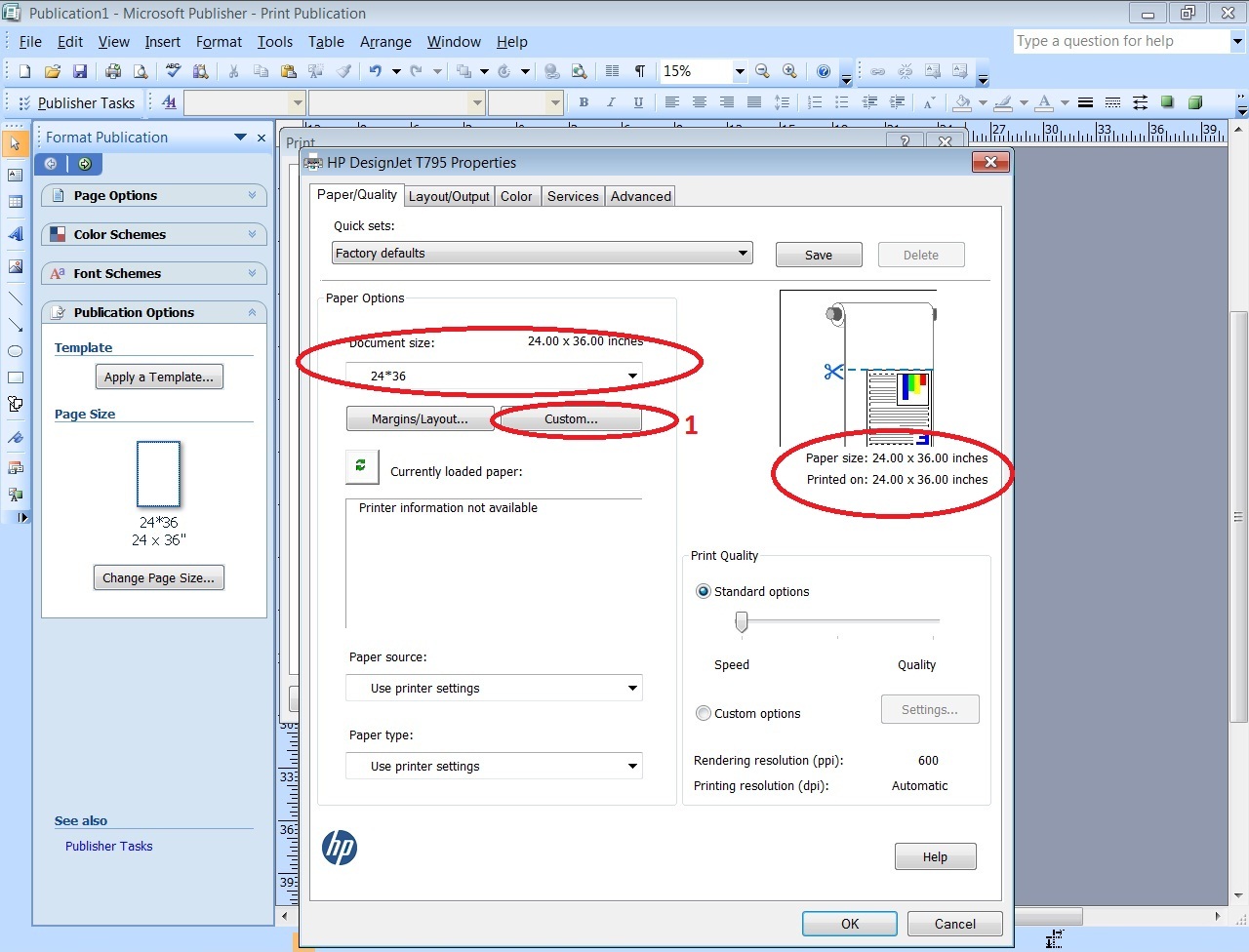Click the Italic formatting icon
Image resolution: width=1249 pixels, height=952 pixels.
click(611, 102)
